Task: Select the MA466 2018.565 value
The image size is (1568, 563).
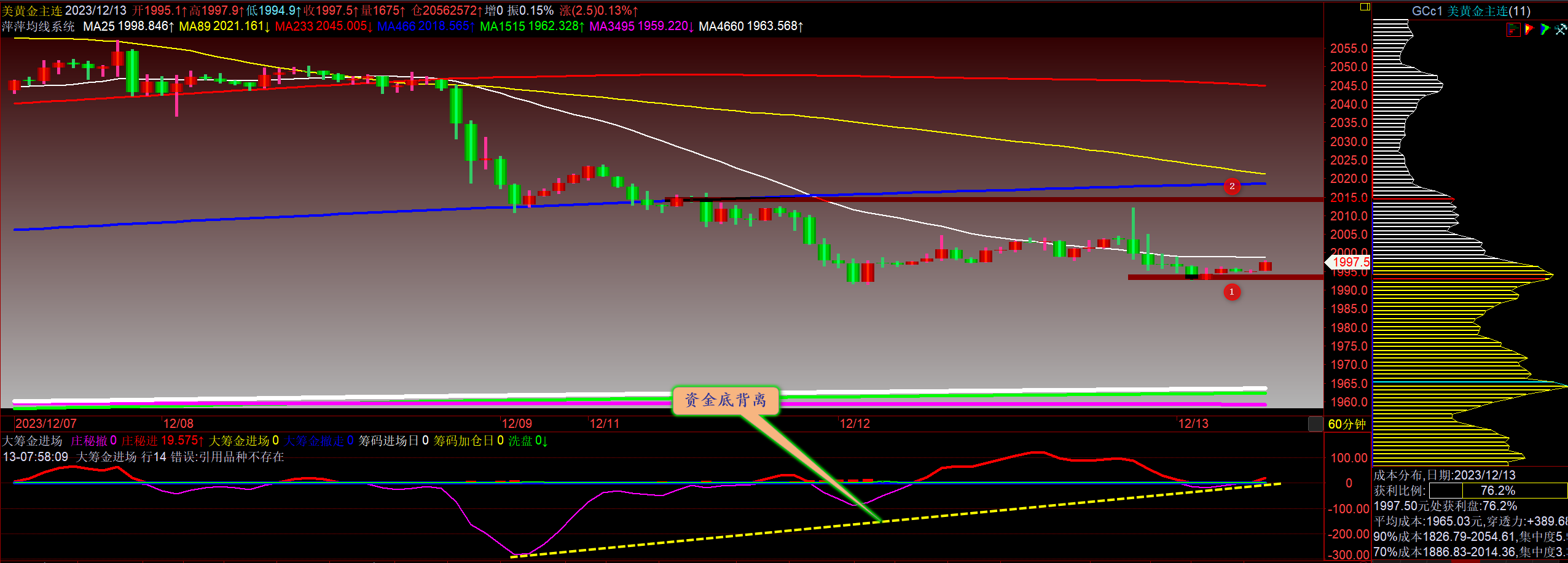Action: click(x=426, y=26)
